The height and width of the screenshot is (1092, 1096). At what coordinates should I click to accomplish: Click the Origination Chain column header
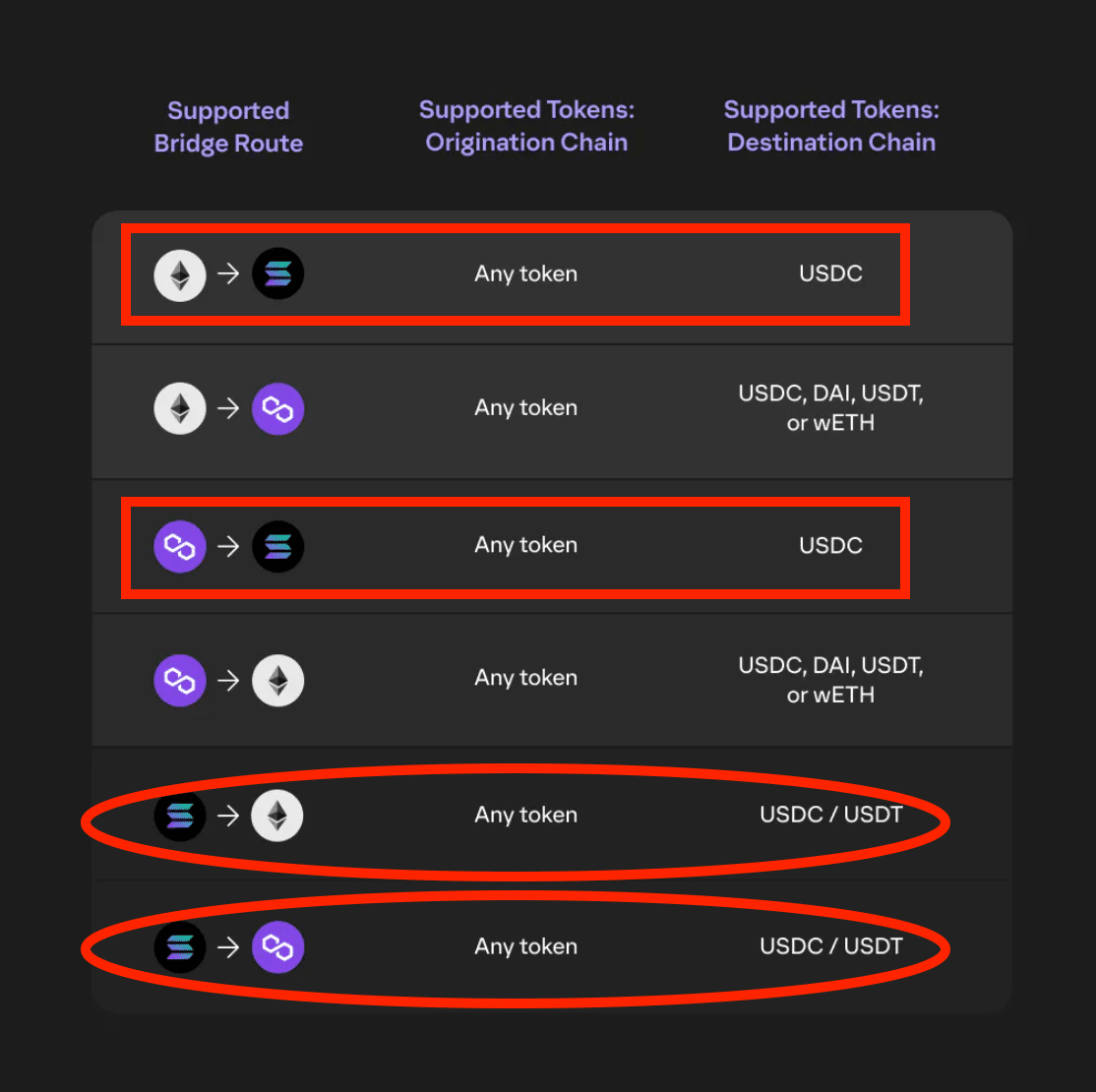(526, 126)
